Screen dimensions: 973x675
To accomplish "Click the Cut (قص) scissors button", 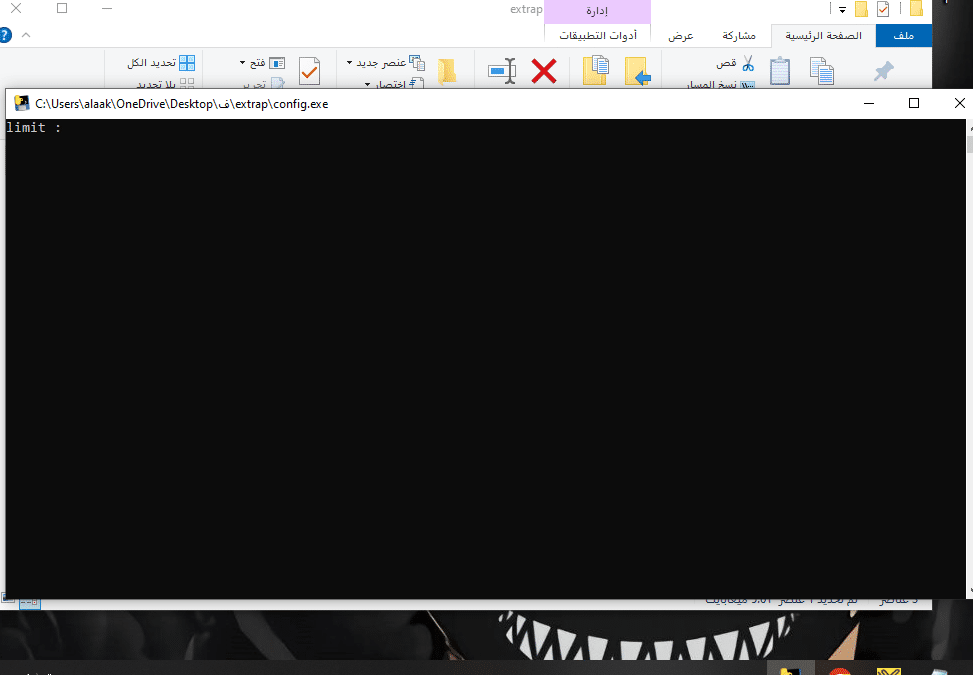I will click(736, 63).
